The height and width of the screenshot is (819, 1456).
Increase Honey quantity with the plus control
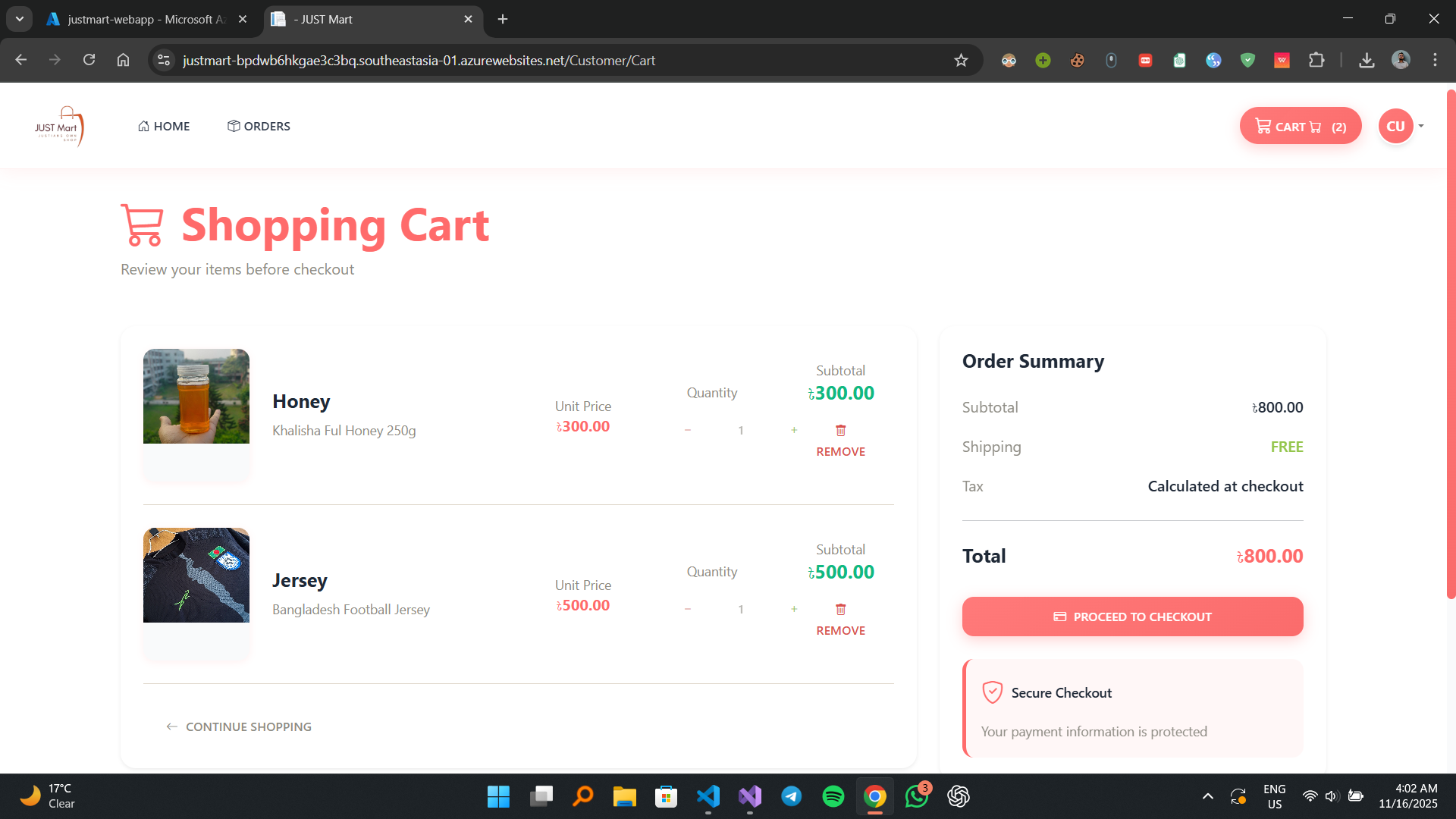point(794,430)
